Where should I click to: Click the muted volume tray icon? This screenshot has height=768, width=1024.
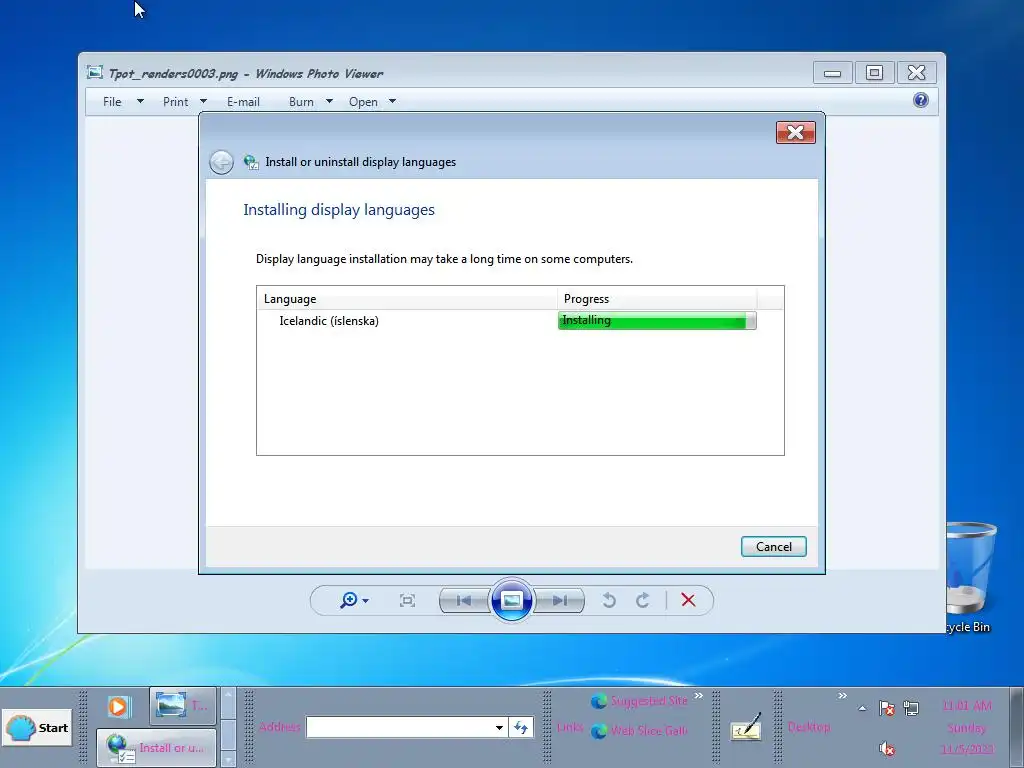[886, 748]
